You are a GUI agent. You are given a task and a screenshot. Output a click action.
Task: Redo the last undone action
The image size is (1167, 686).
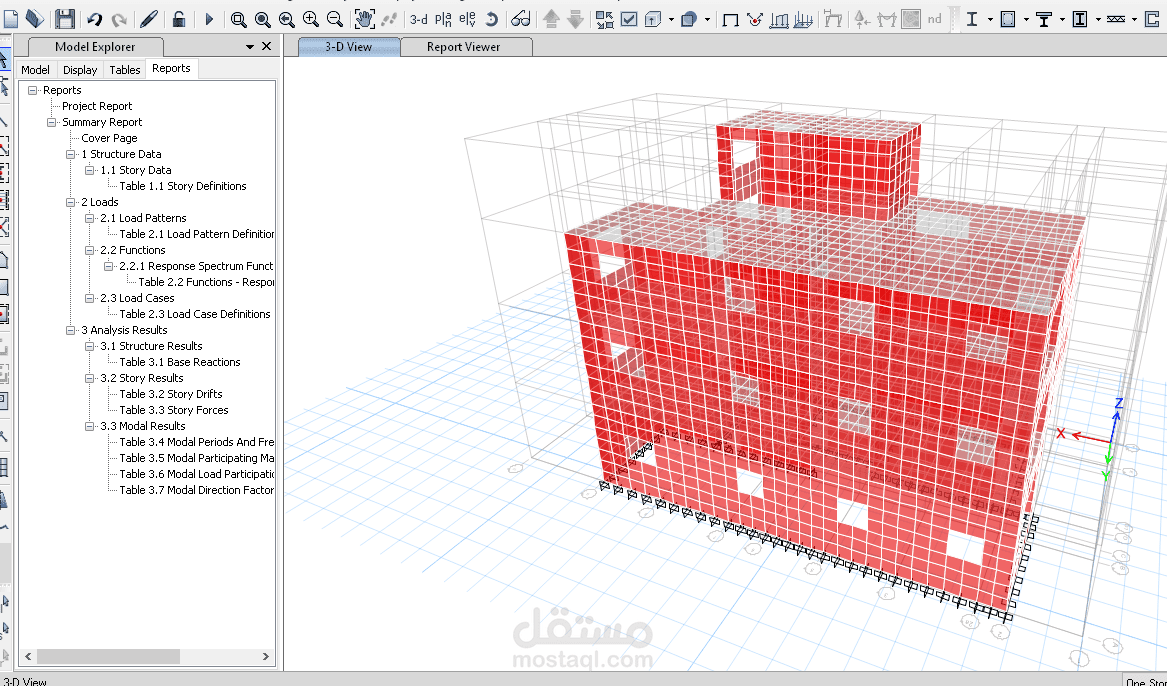tap(119, 19)
